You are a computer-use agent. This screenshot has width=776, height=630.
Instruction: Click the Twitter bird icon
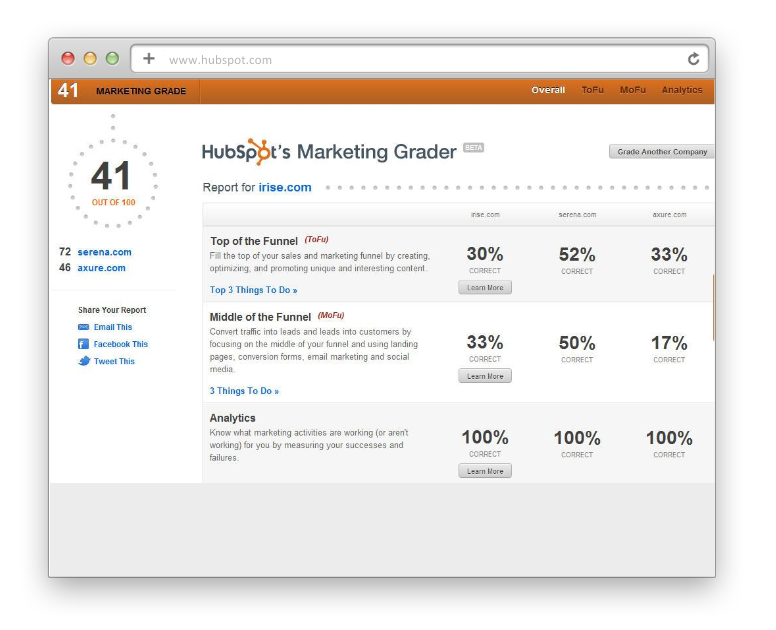tap(84, 361)
